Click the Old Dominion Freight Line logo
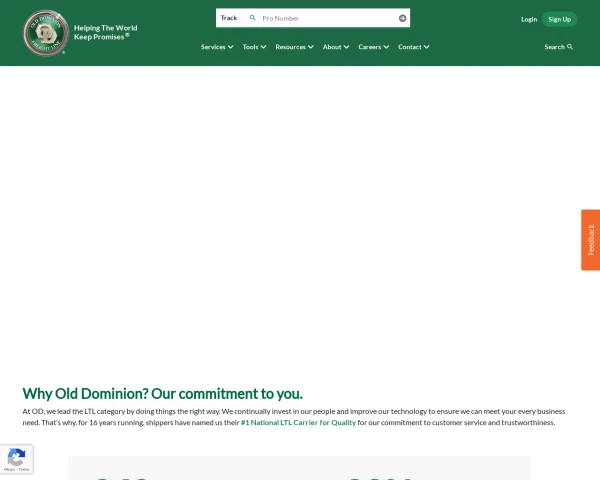Viewport: 600px width, 480px height. tap(46, 33)
